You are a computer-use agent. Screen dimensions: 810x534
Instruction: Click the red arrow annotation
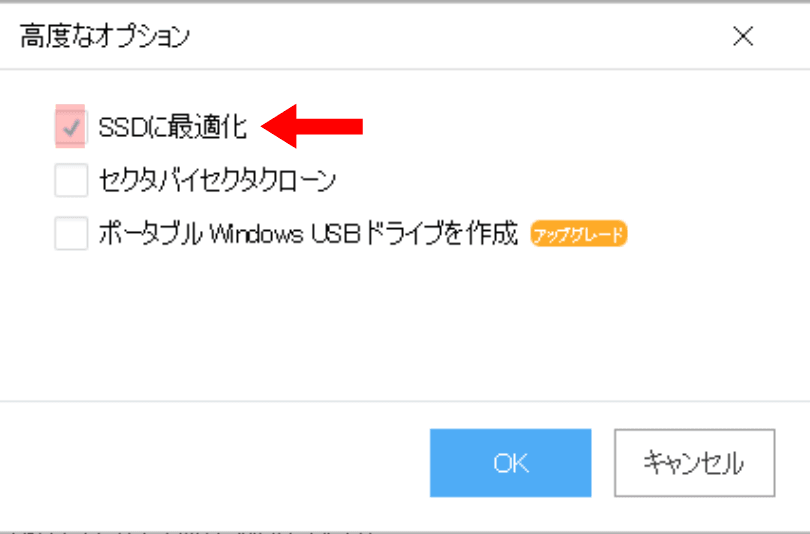(x=313, y=126)
